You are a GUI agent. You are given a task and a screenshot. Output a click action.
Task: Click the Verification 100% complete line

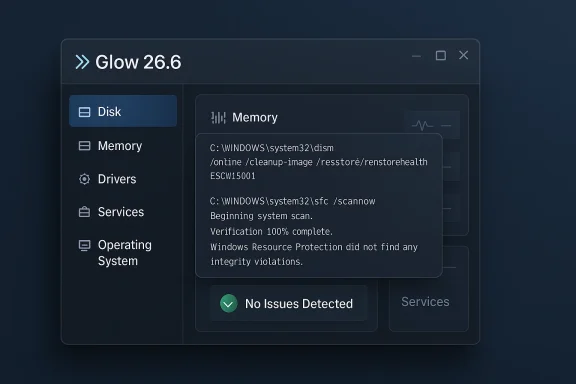[x=271, y=232]
